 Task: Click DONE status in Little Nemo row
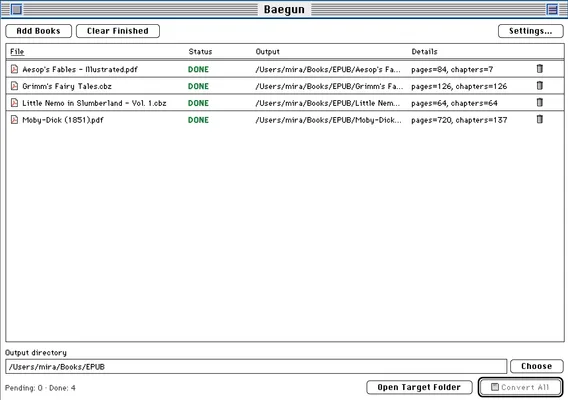point(198,103)
